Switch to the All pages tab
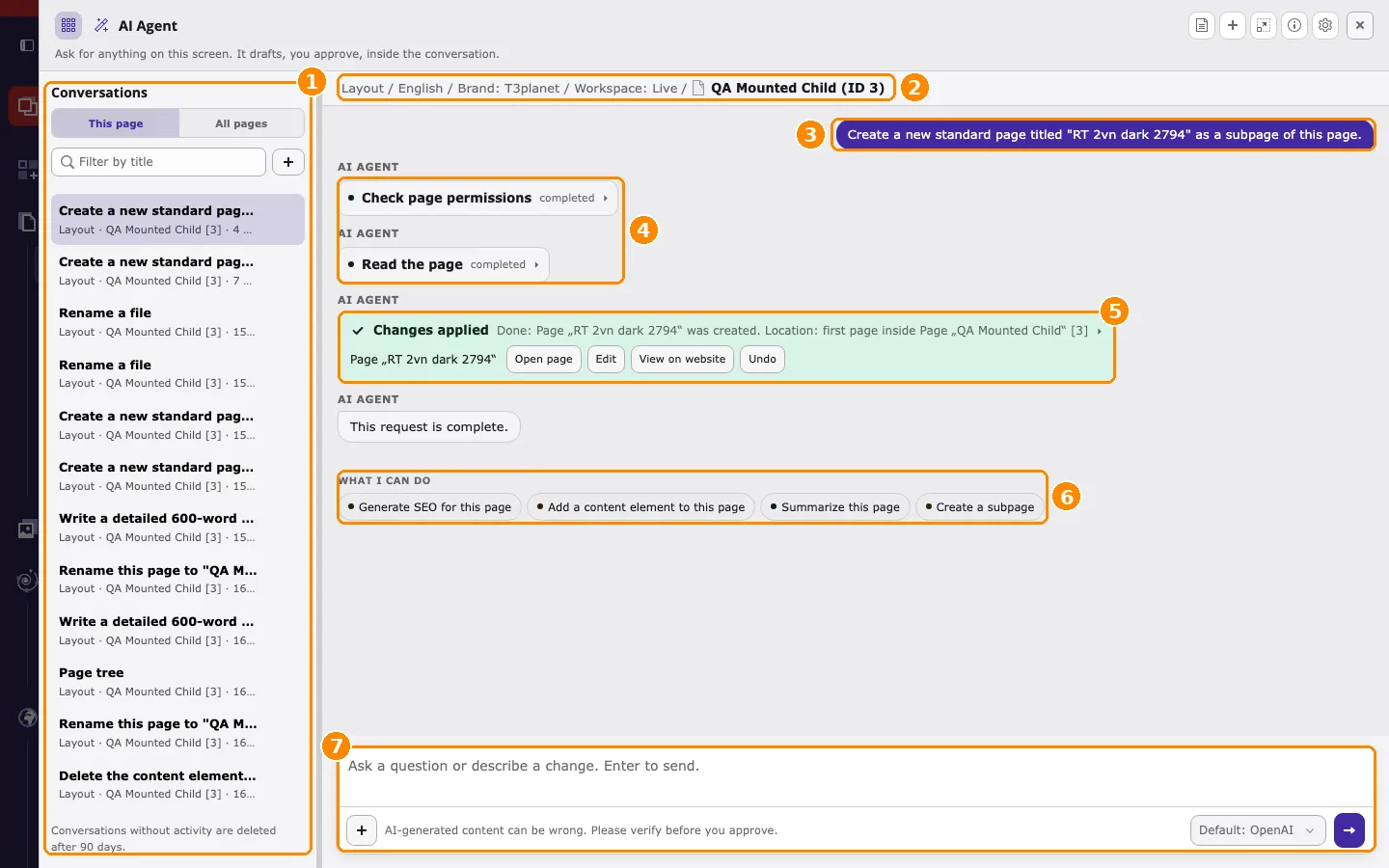1389x868 pixels. (241, 123)
